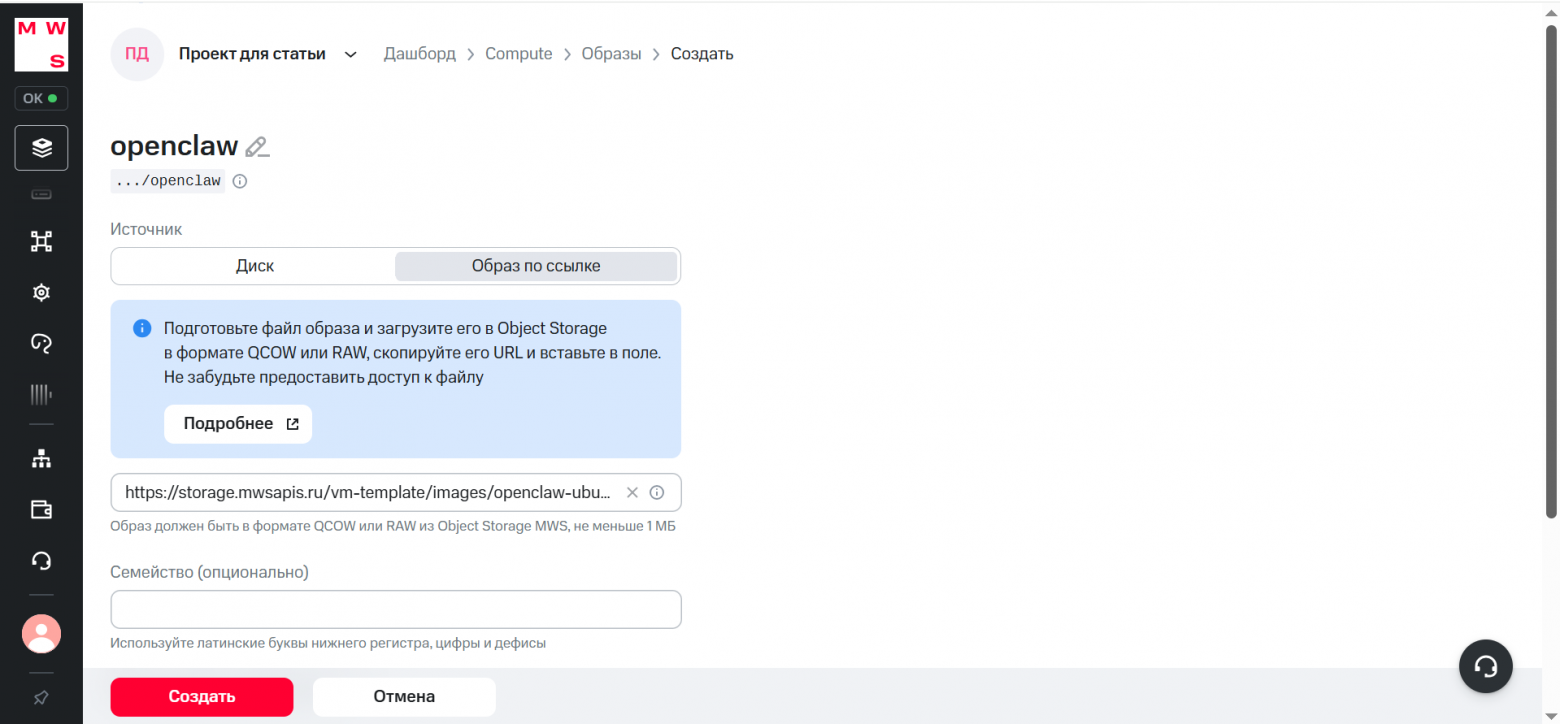Select the Образ по ссылке source option
The image size is (1560, 724).
(536, 265)
